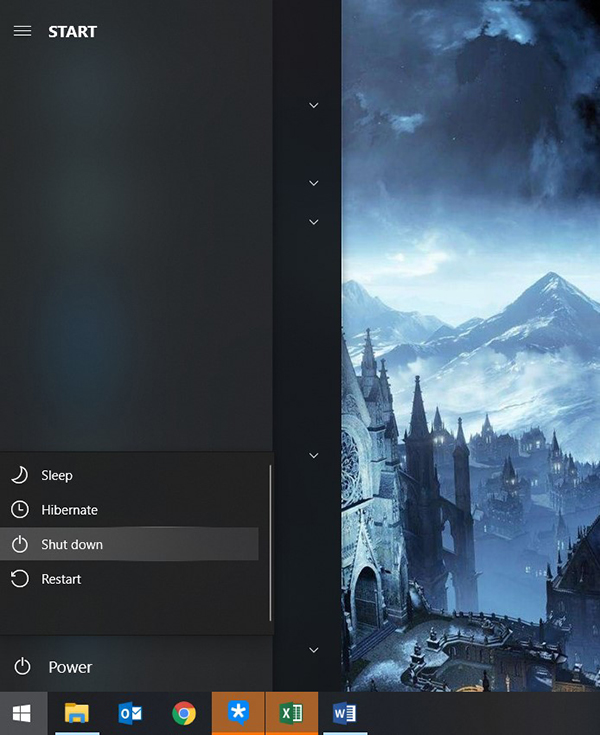Viewport: 600px width, 735px height.
Task: Open the hamburger menu next to START
Action: pos(22,31)
